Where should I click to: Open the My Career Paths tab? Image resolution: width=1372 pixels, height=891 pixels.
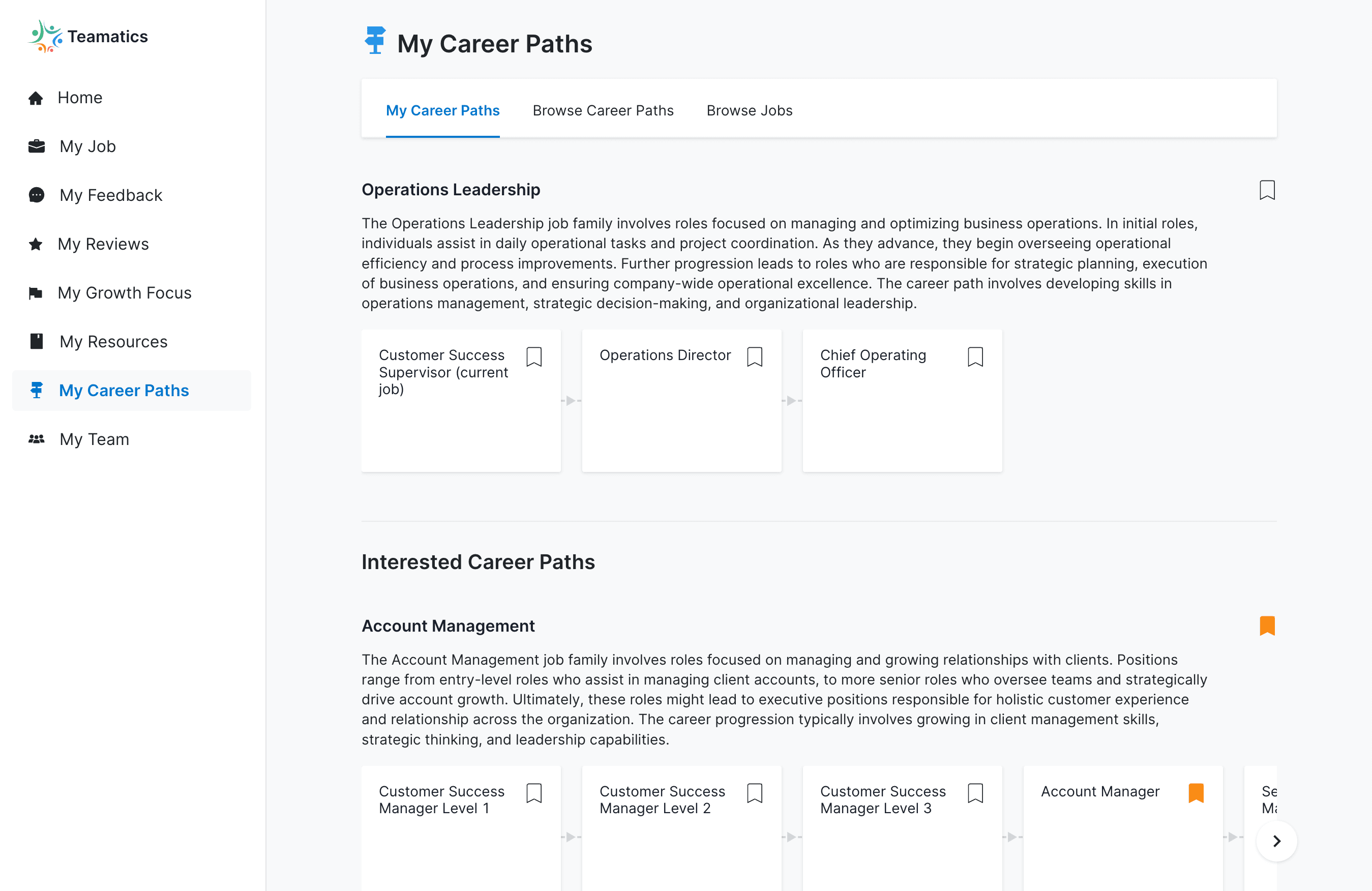(443, 110)
